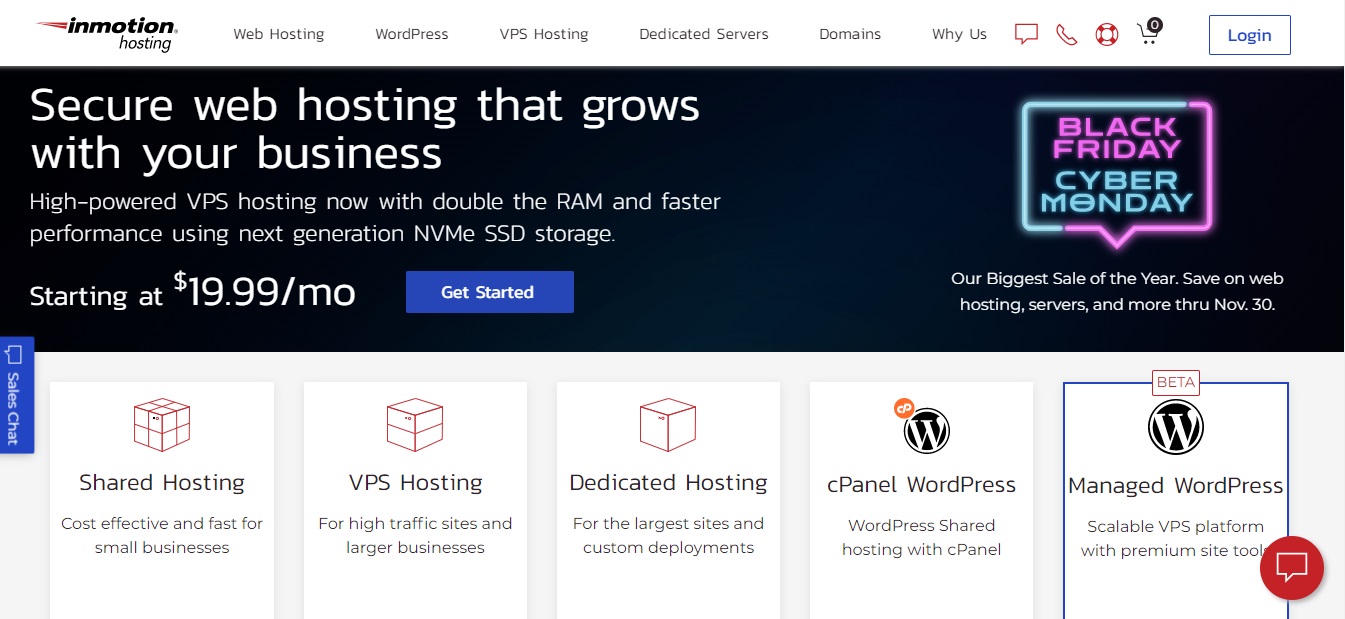Open the support lifebuoy icon
1345x619 pixels.
[1106, 35]
